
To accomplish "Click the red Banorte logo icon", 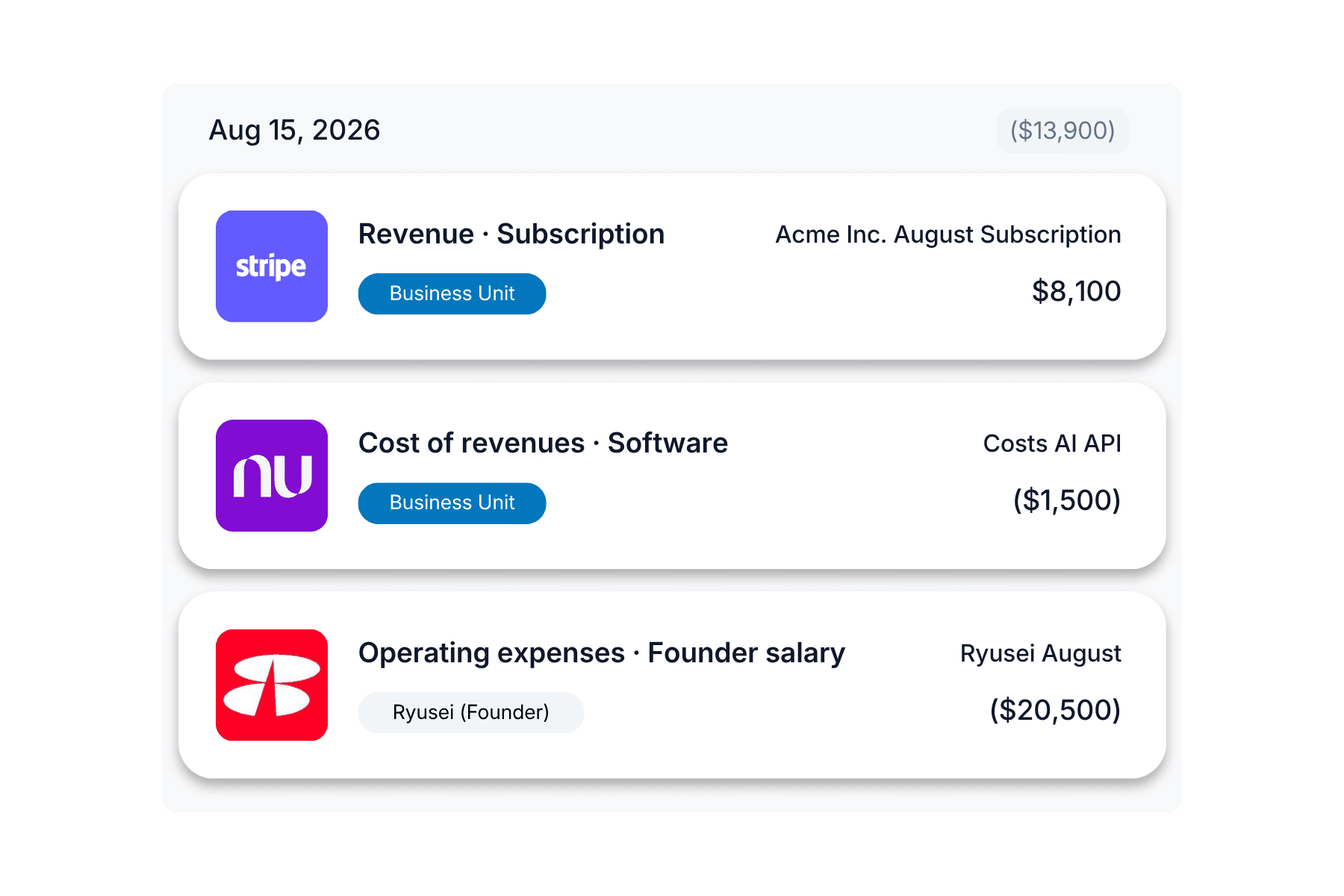I will (x=272, y=685).
